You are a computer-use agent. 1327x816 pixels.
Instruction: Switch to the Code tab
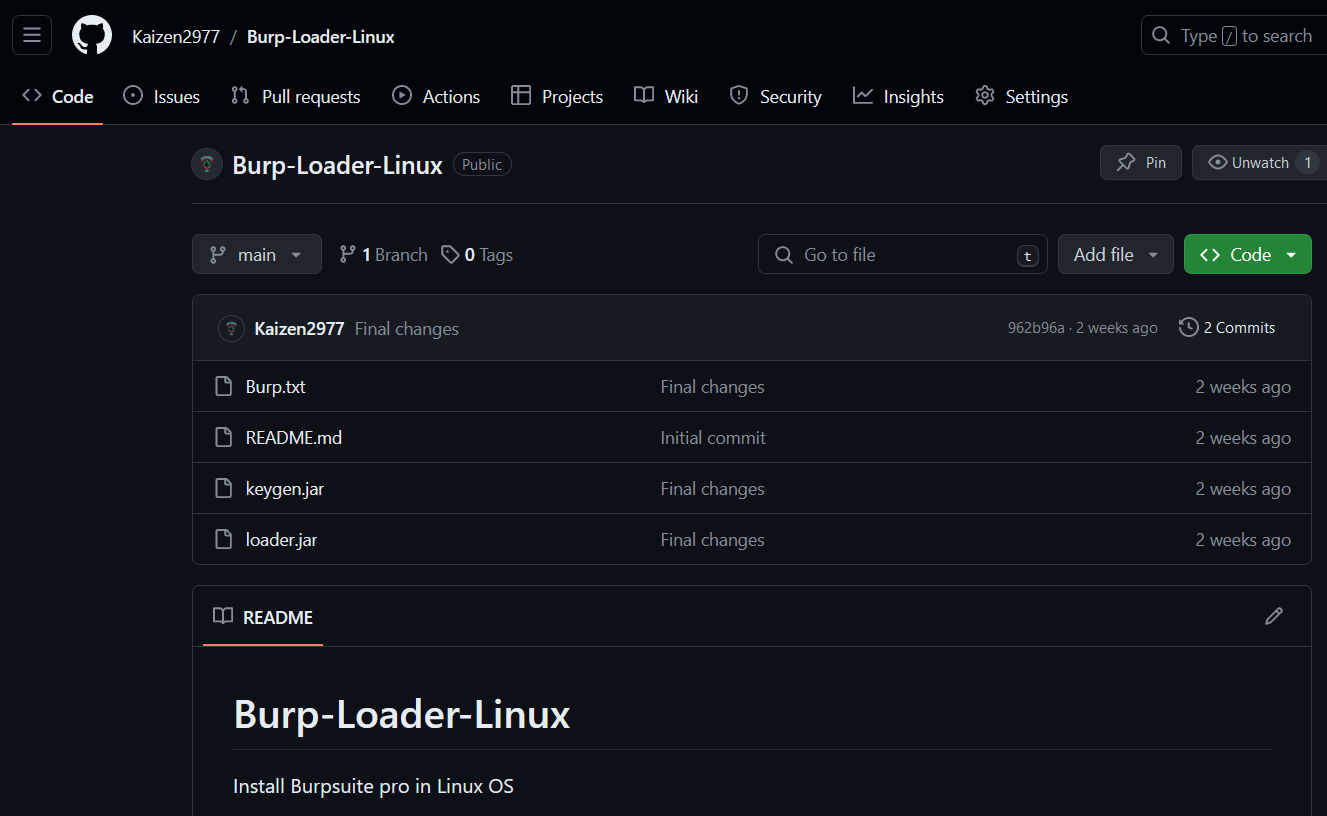[x=58, y=97]
